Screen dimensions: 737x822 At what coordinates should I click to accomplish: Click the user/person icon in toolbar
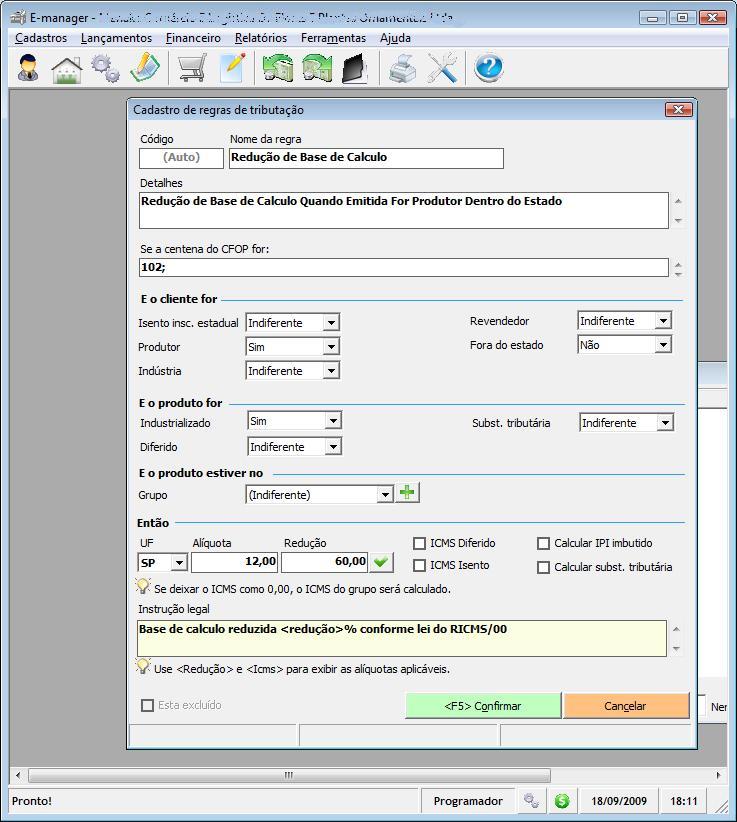pos(28,68)
